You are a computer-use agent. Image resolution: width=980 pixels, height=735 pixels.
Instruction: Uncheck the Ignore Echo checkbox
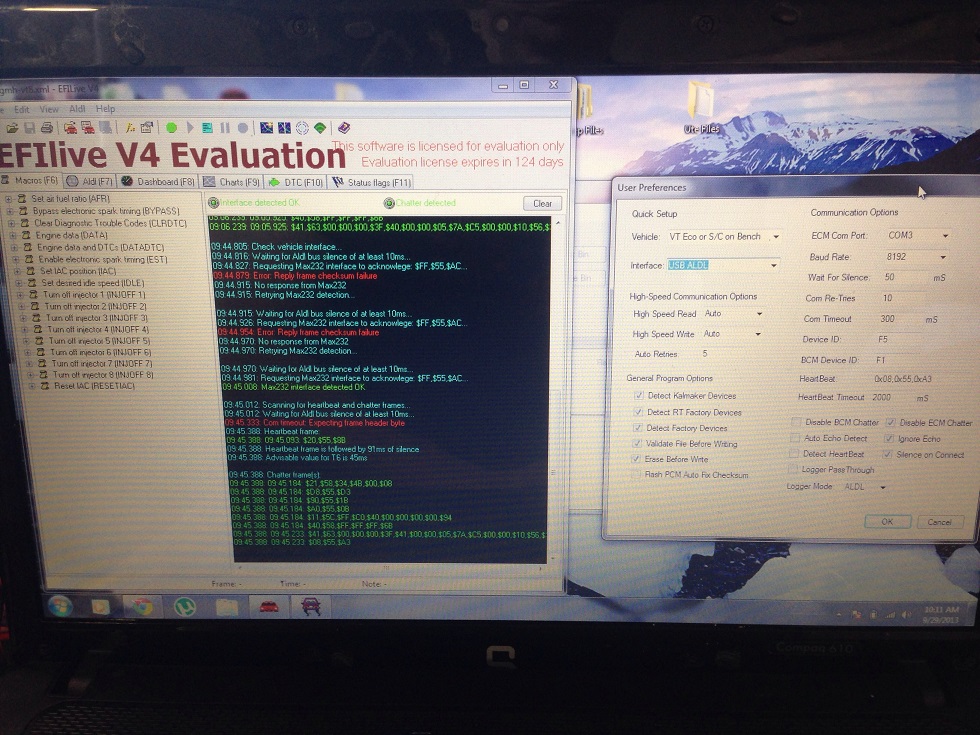[x=889, y=439]
